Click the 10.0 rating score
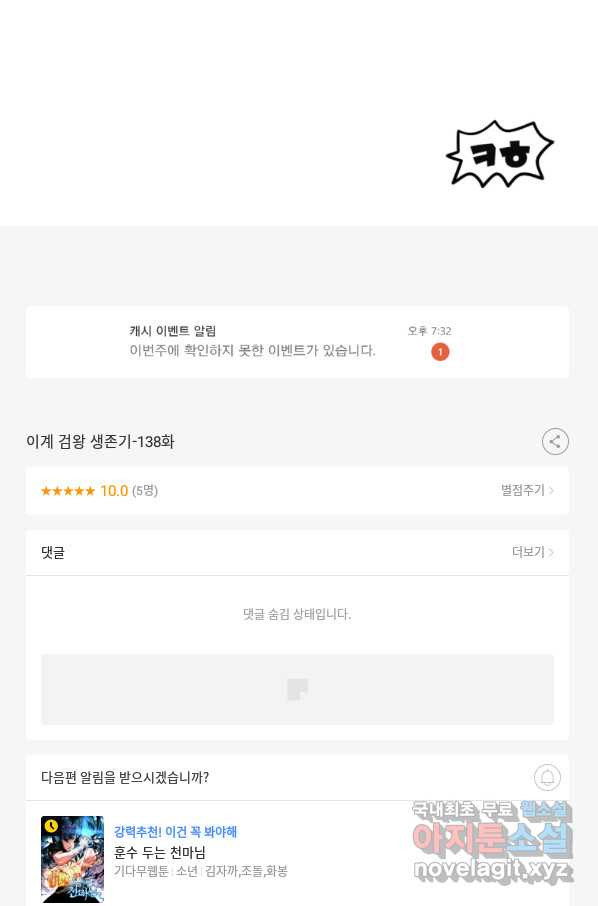 [114, 491]
